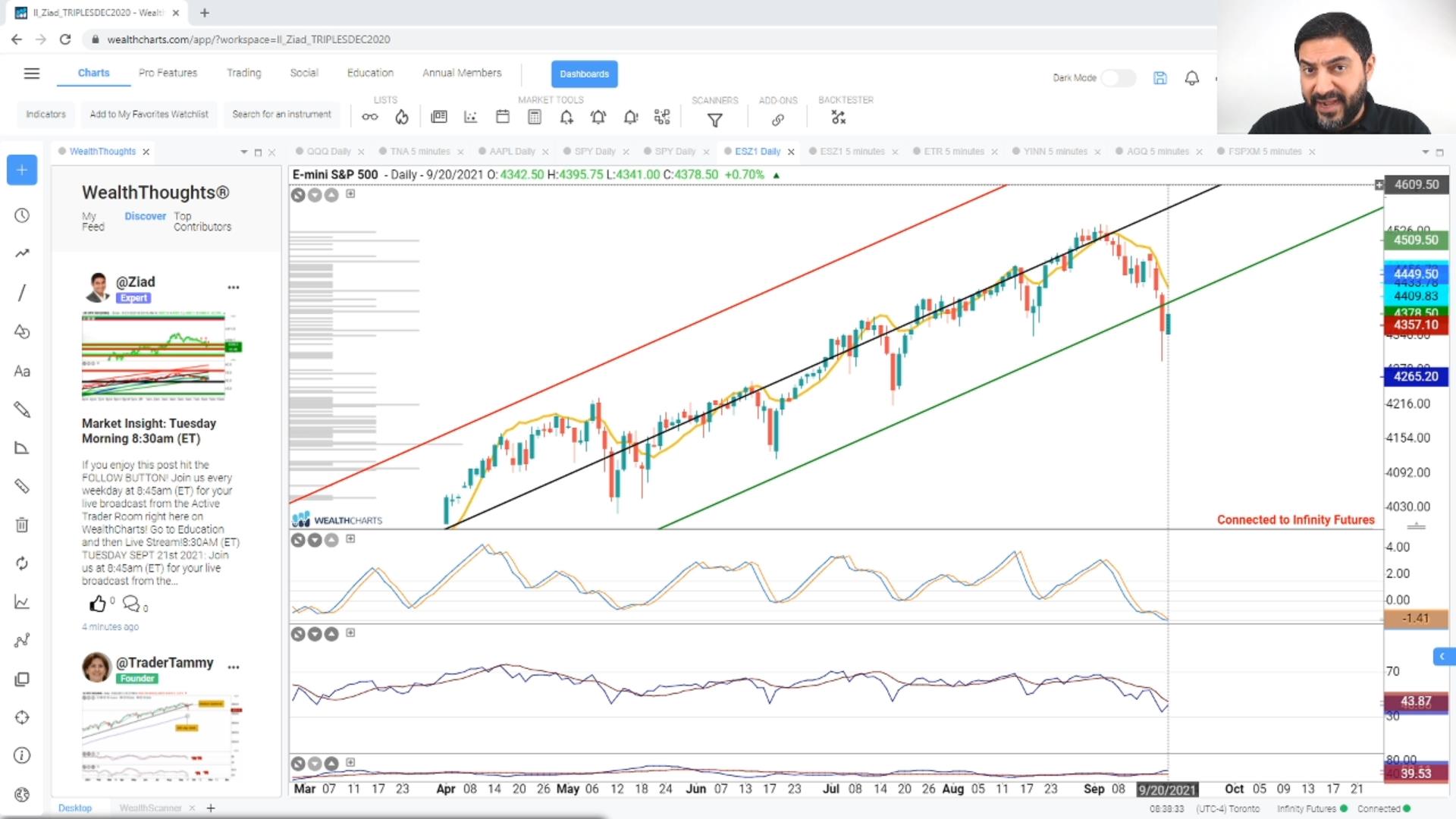Open the alert bell plus market tool
The image size is (1456, 819).
(566, 117)
